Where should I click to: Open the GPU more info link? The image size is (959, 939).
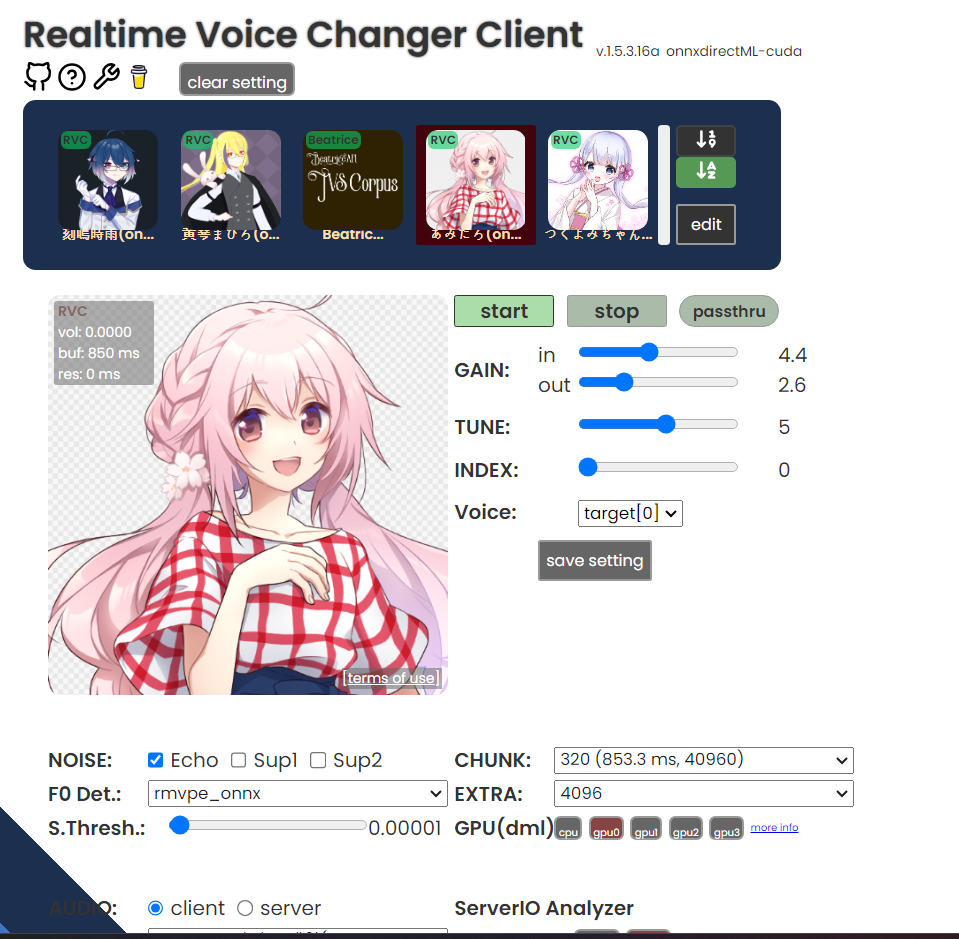[x=774, y=827]
